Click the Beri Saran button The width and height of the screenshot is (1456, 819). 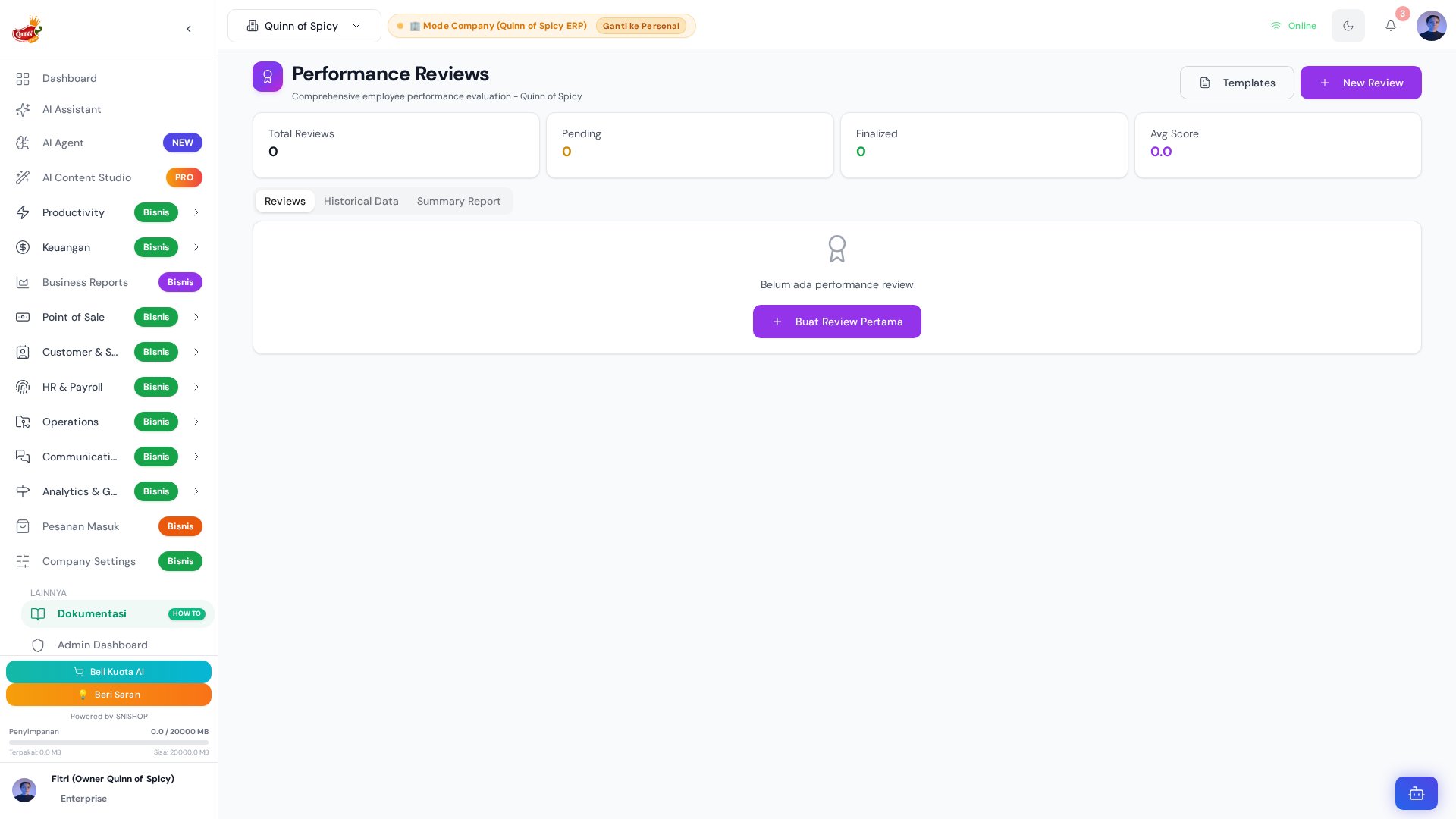click(108, 695)
